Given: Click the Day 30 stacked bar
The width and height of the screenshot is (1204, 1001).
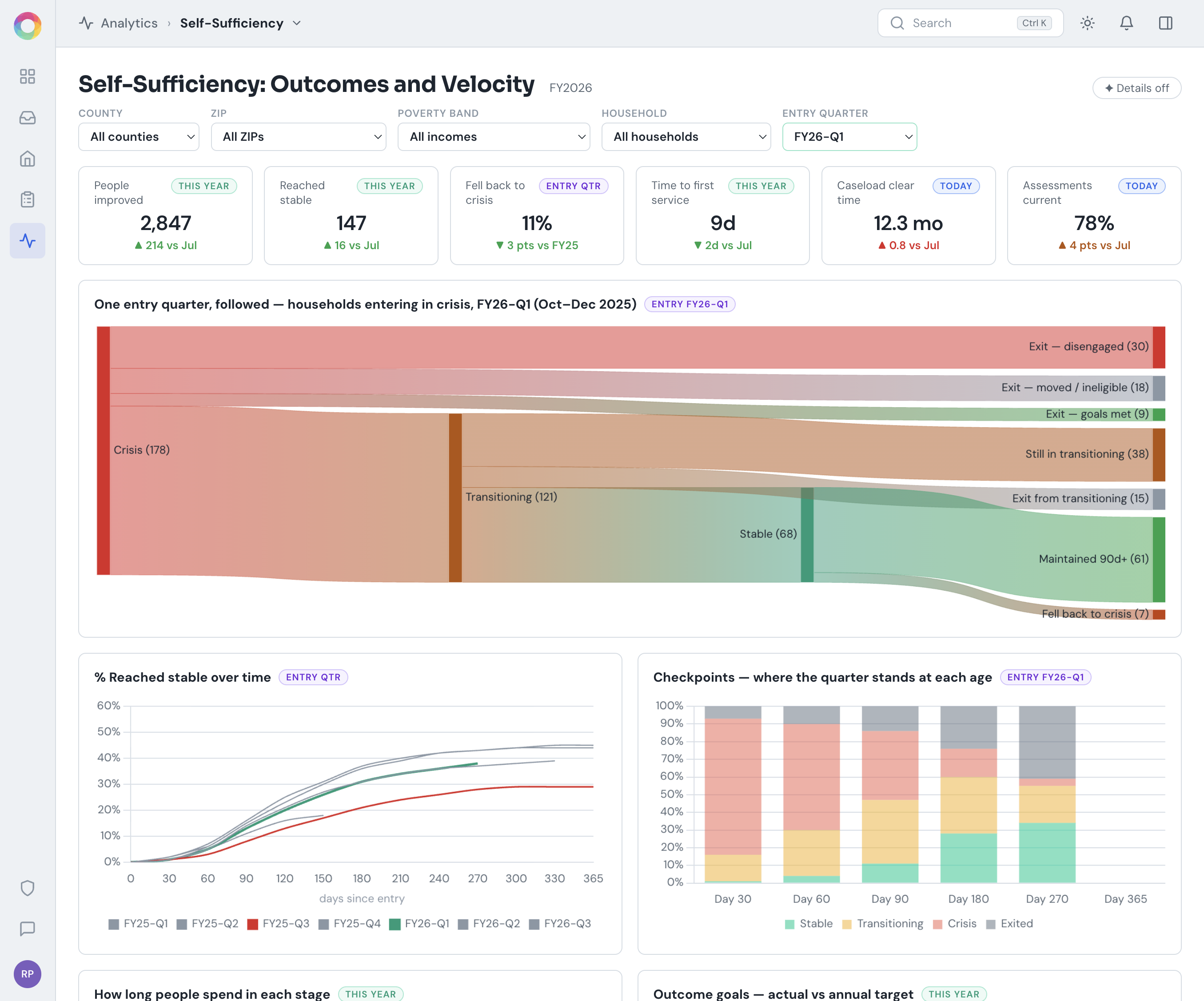Looking at the screenshot, I should coord(733,794).
